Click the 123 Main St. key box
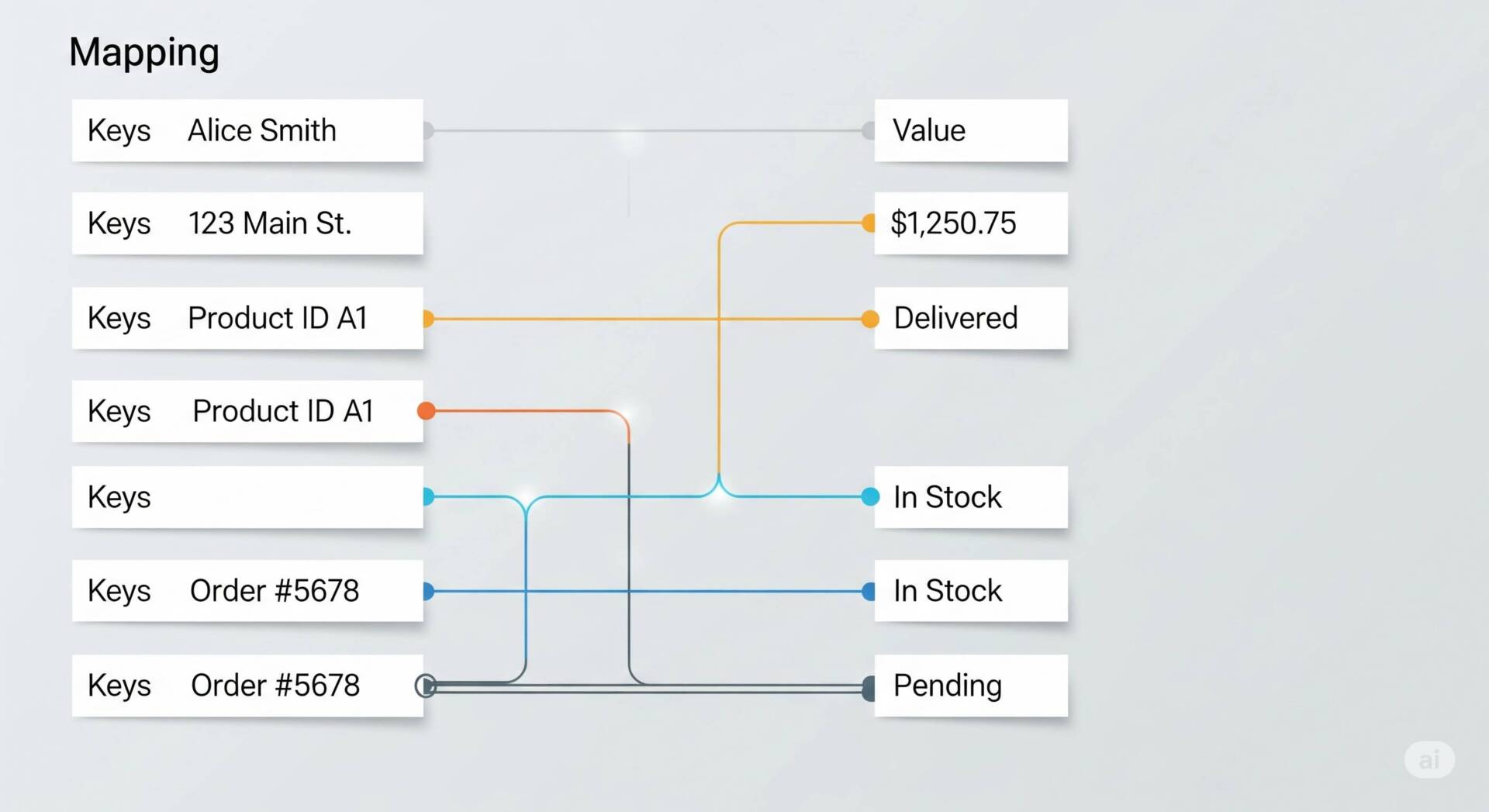The width and height of the screenshot is (1489, 812). [x=247, y=223]
